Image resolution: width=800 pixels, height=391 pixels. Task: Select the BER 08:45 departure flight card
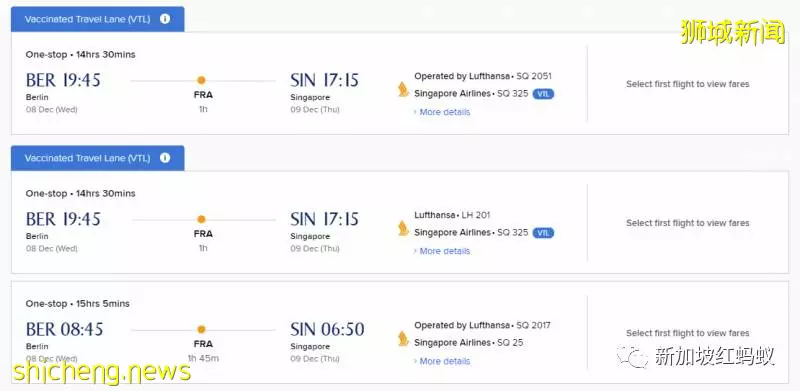click(400, 332)
